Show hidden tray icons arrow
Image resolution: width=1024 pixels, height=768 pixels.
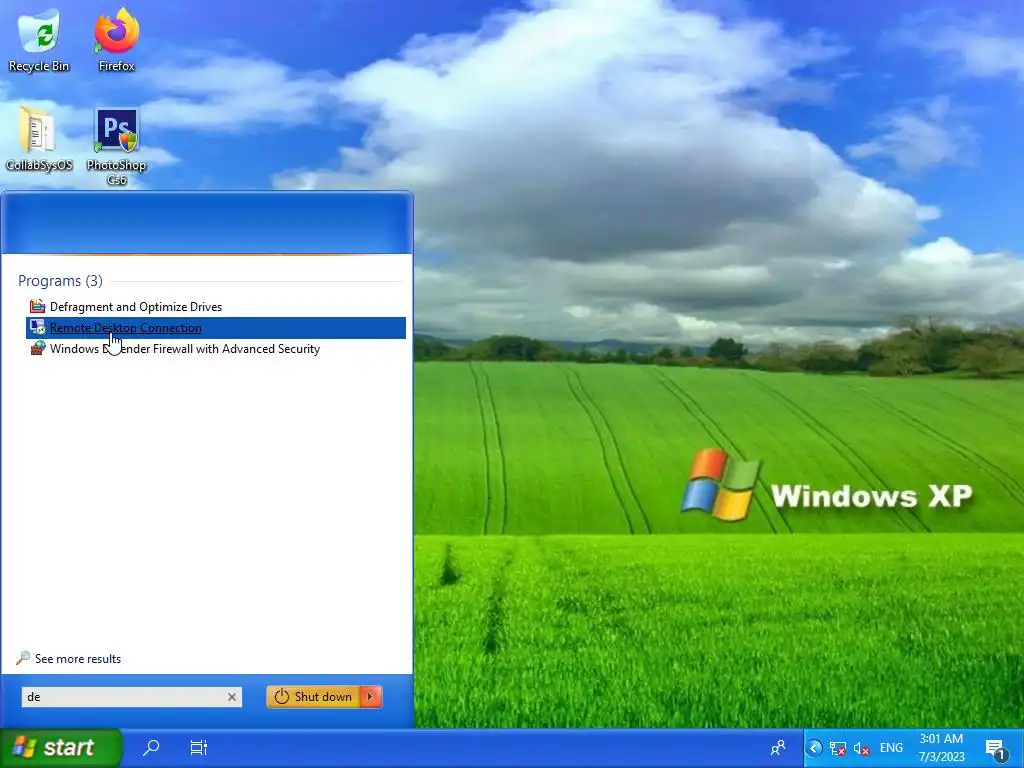pyautogui.click(x=814, y=748)
